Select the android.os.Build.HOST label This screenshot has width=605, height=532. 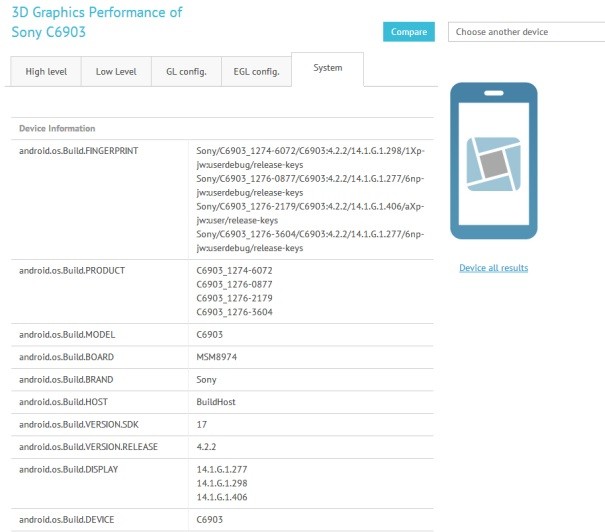(x=63, y=402)
